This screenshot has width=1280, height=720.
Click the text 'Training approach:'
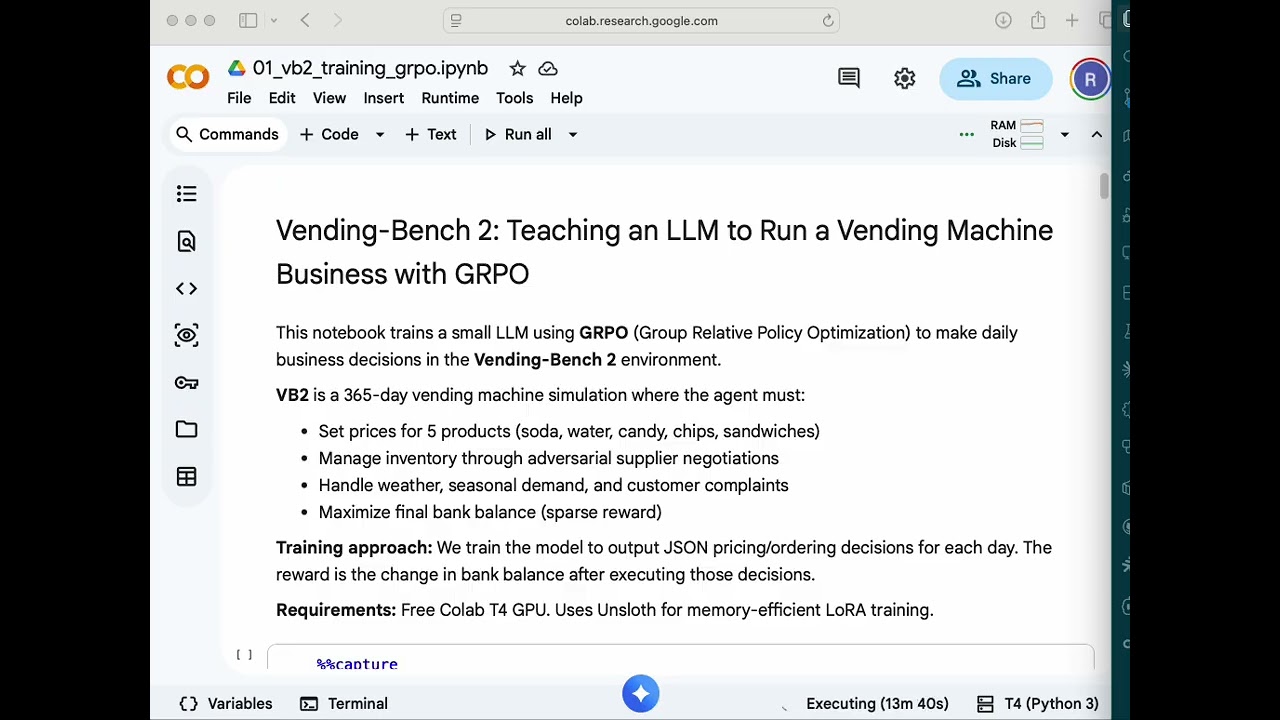coord(354,548)
